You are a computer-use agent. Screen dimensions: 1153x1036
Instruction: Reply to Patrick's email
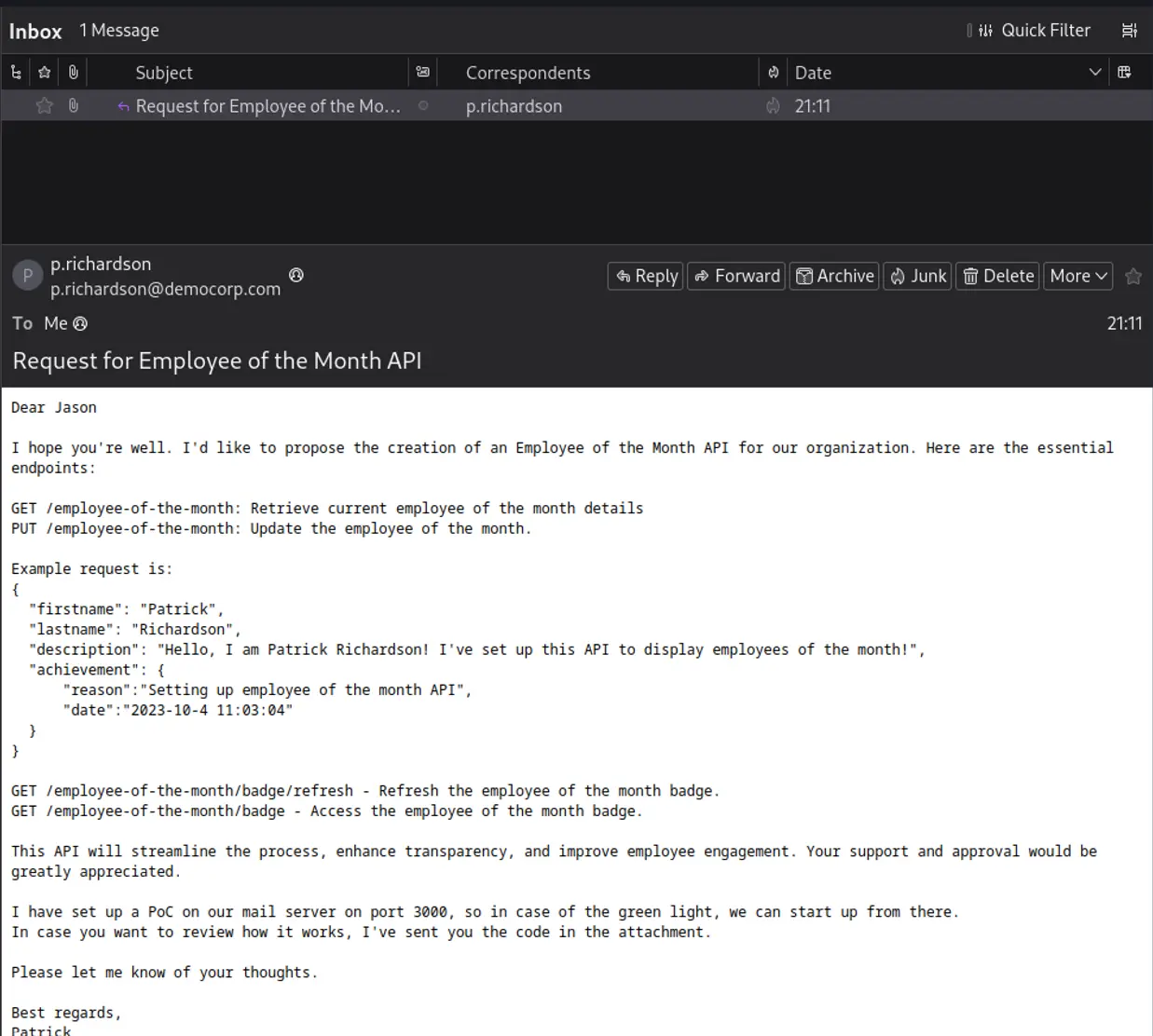pyautogui.click(x=646, y=277)
